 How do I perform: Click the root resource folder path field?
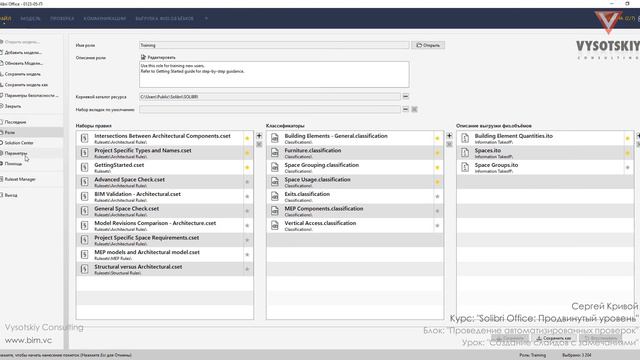point(270,97)
